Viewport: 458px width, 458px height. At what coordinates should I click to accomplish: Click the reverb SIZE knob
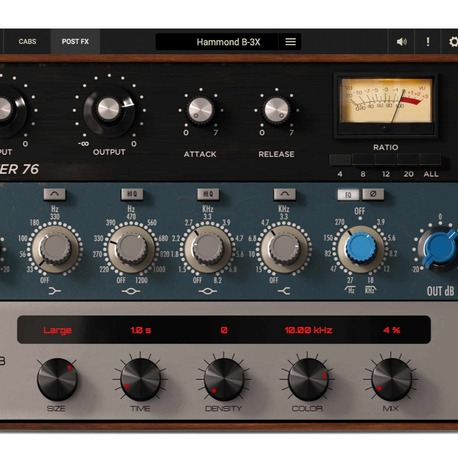[57, 379]
